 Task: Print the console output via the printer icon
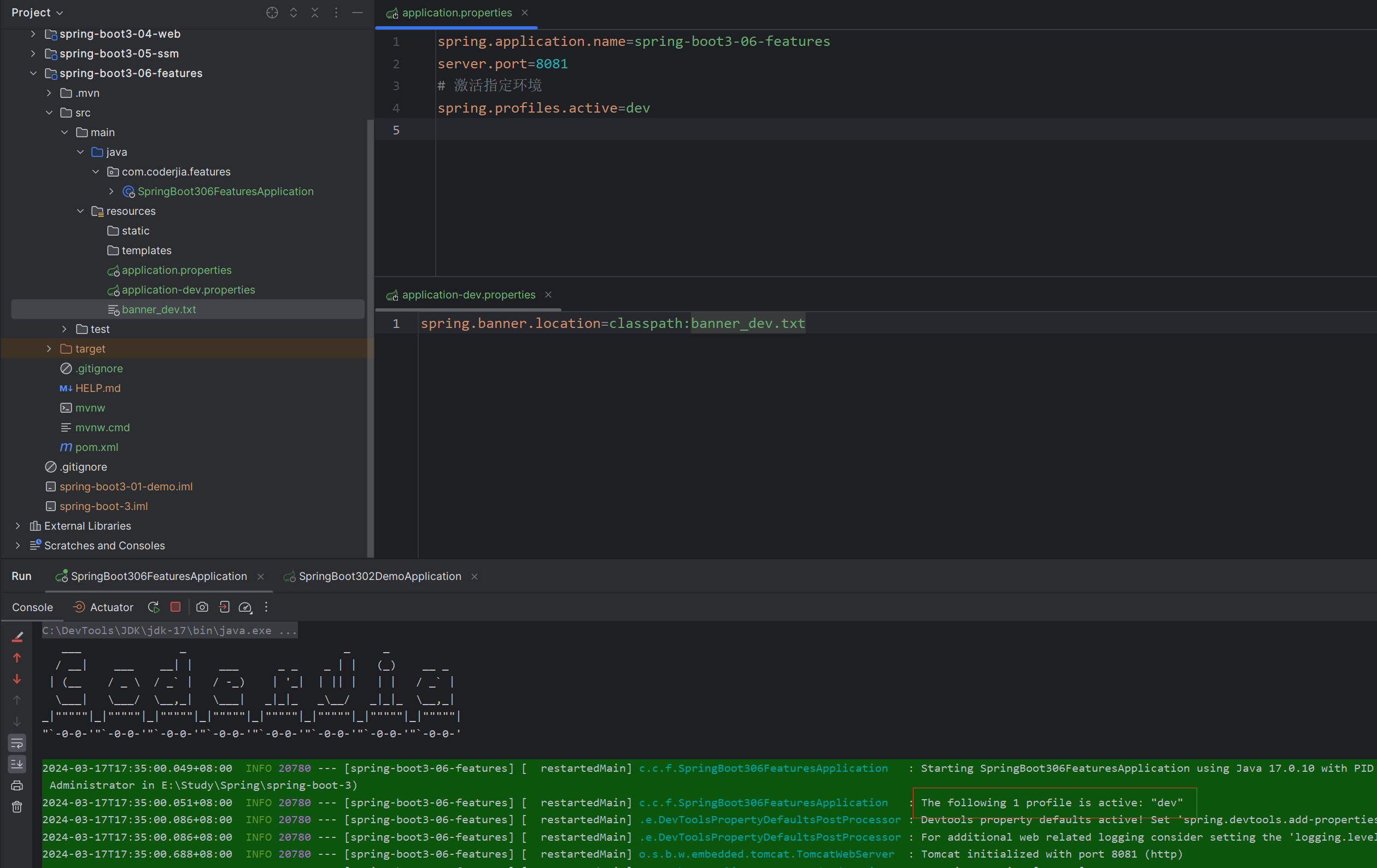pyautogui.click(x=17, y=785)
